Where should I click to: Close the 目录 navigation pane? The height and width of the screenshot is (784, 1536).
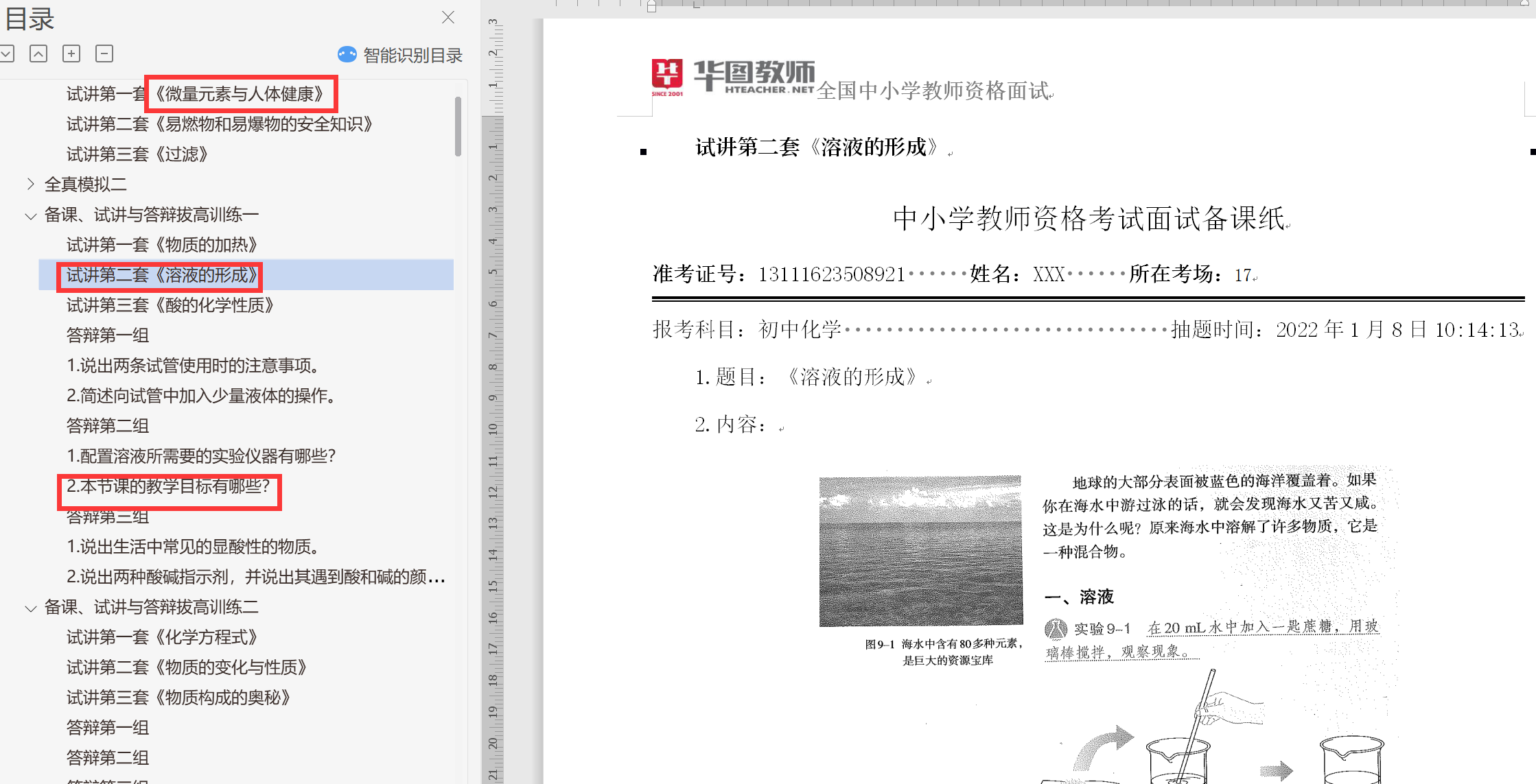448,17
